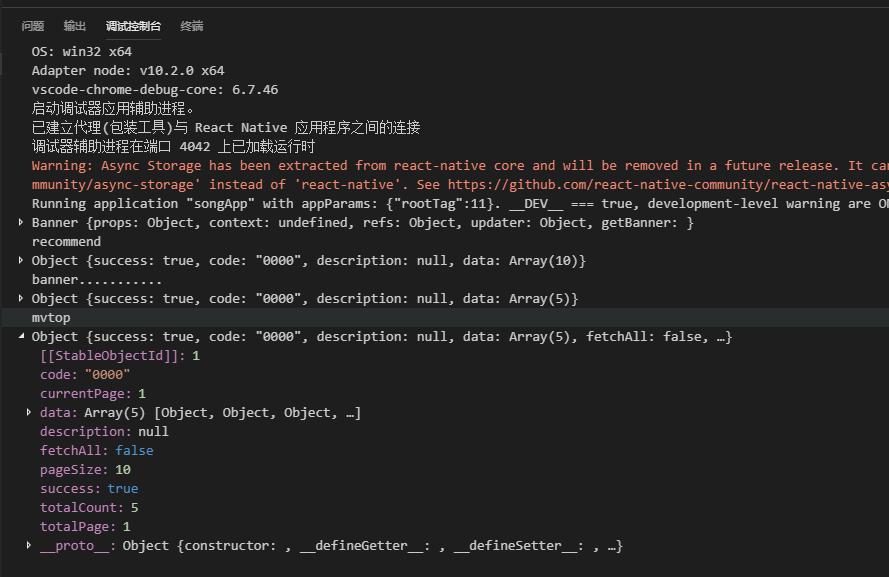
Task: Click the pageSize 10 property
Action: (x=85, y=469)
